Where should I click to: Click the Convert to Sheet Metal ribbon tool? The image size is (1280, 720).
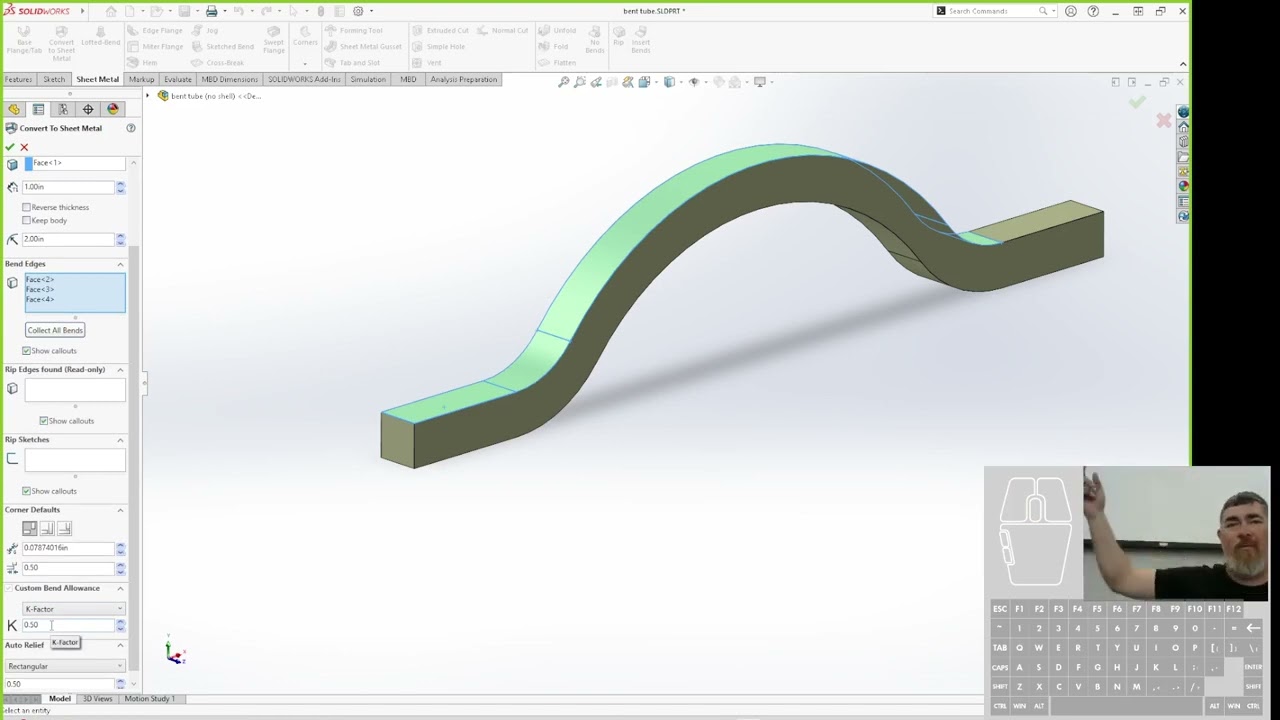tap(61, 45)
